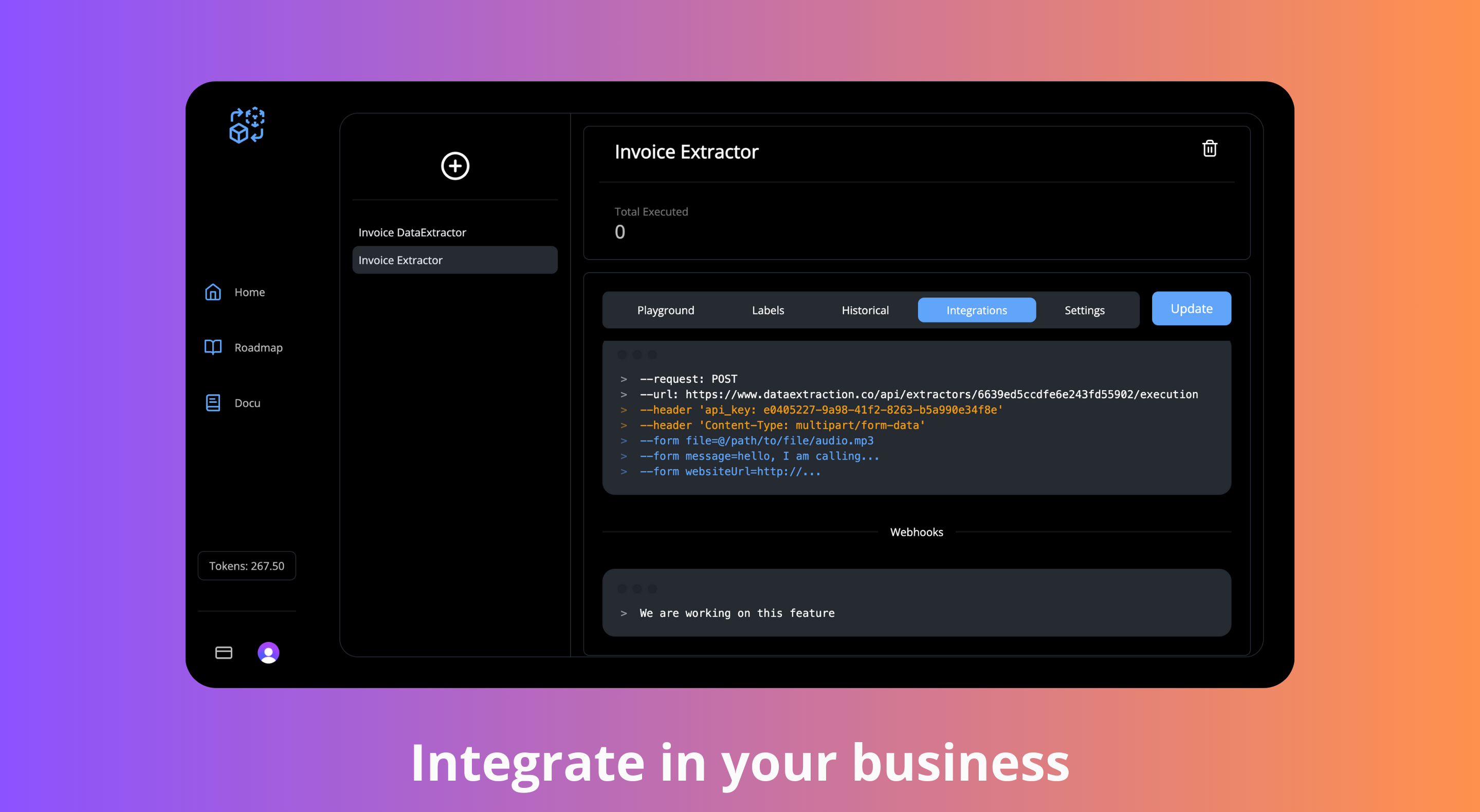
Task: Go to the Settings tab
Action: tap(1084, 310)
